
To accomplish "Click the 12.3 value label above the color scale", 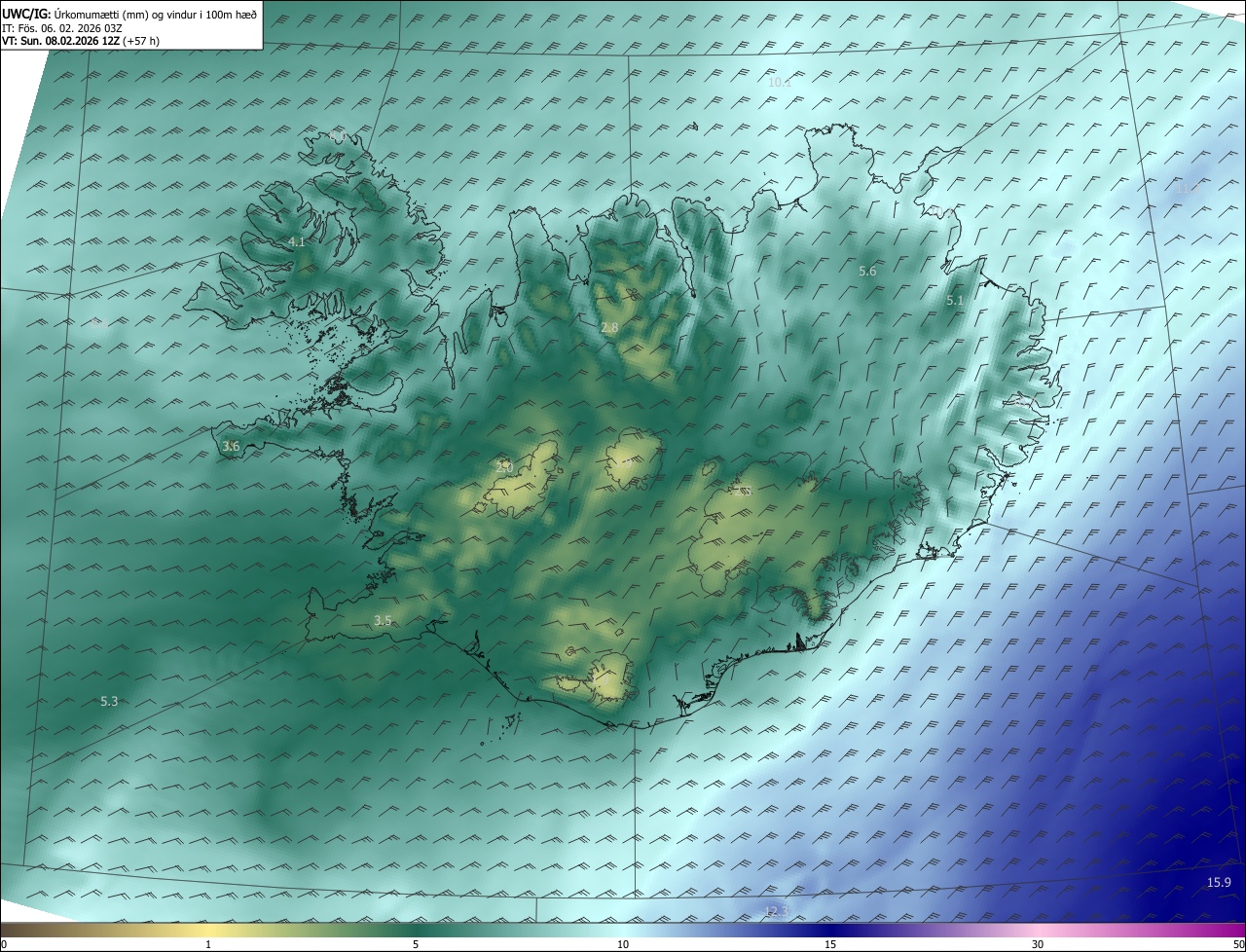I will [776, 911].
